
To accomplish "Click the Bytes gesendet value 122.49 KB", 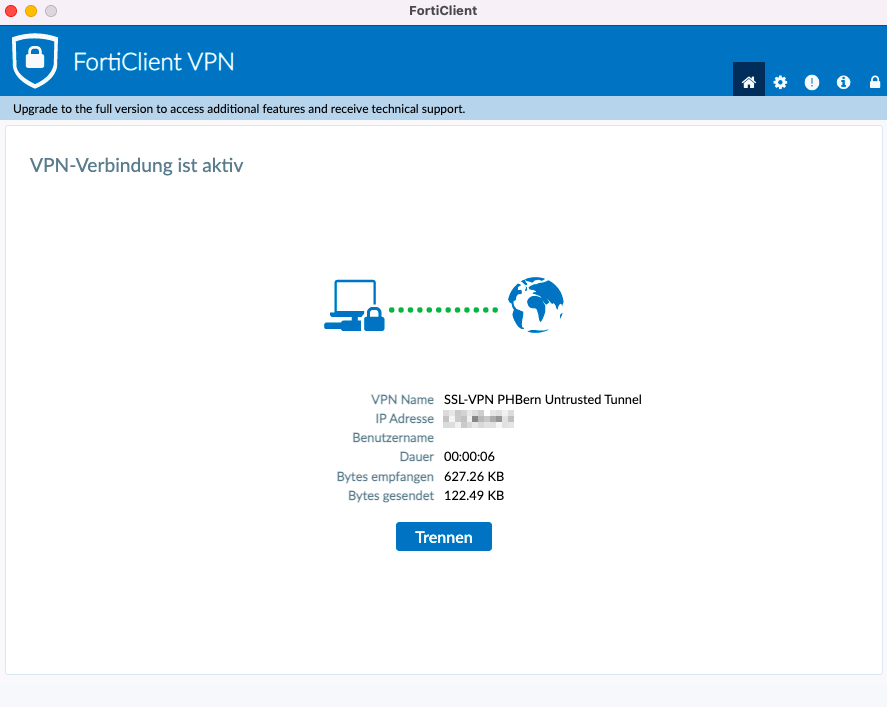I will 474,495.
